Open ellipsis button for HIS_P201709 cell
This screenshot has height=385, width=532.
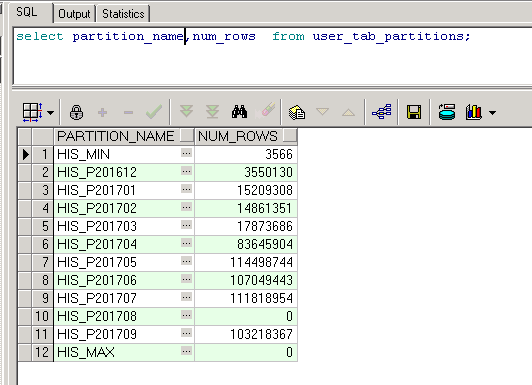pyautogui.click(x=186, y=333)
